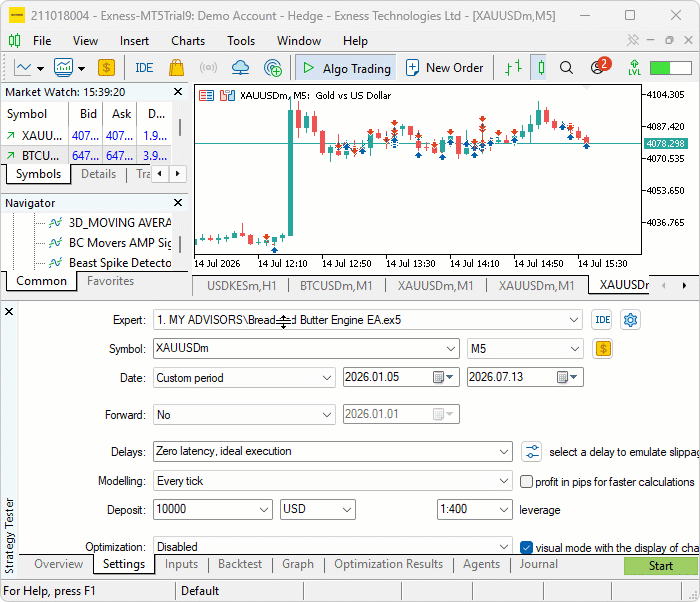
Task: Close the Market Watch panel
Action: point(178,92)
